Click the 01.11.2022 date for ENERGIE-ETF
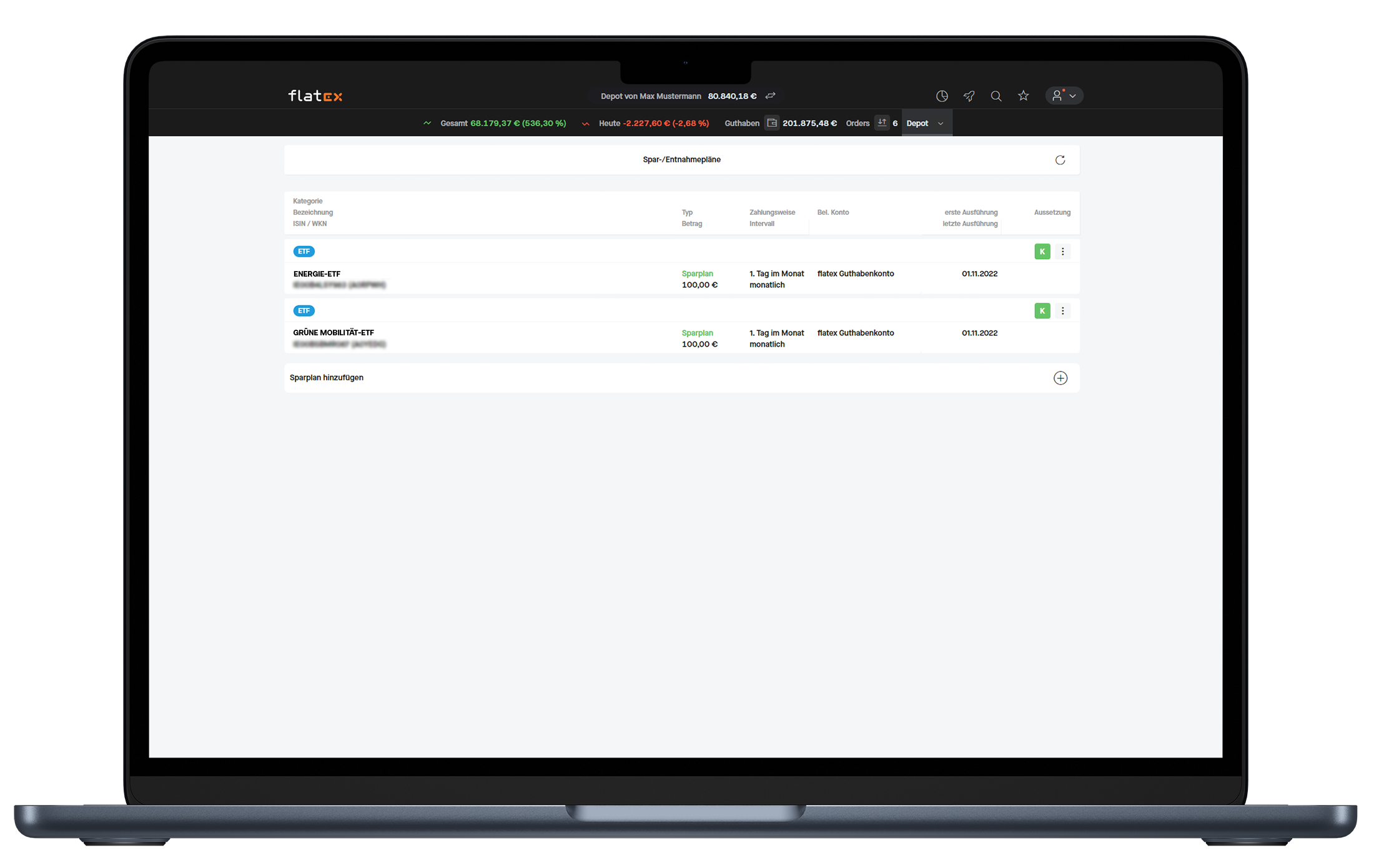This screenshot has height=868, width=1374. (979, 274)
